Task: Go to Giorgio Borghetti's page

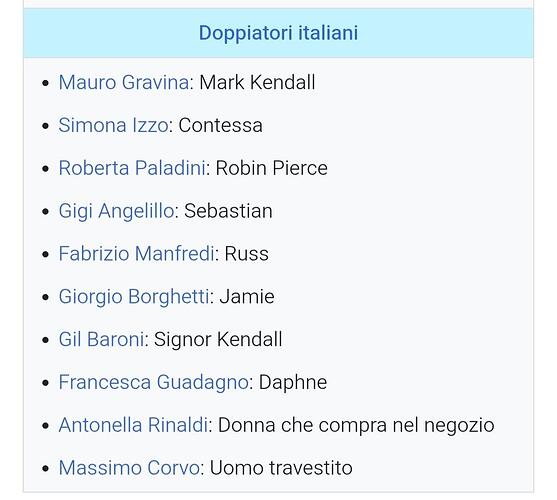Action: click(134, 297)
